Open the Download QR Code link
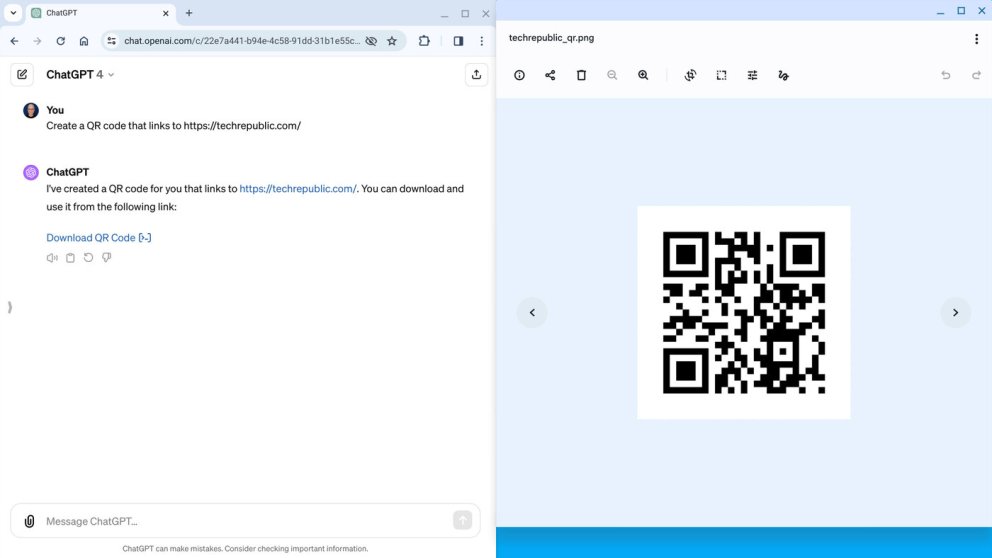 99,238
